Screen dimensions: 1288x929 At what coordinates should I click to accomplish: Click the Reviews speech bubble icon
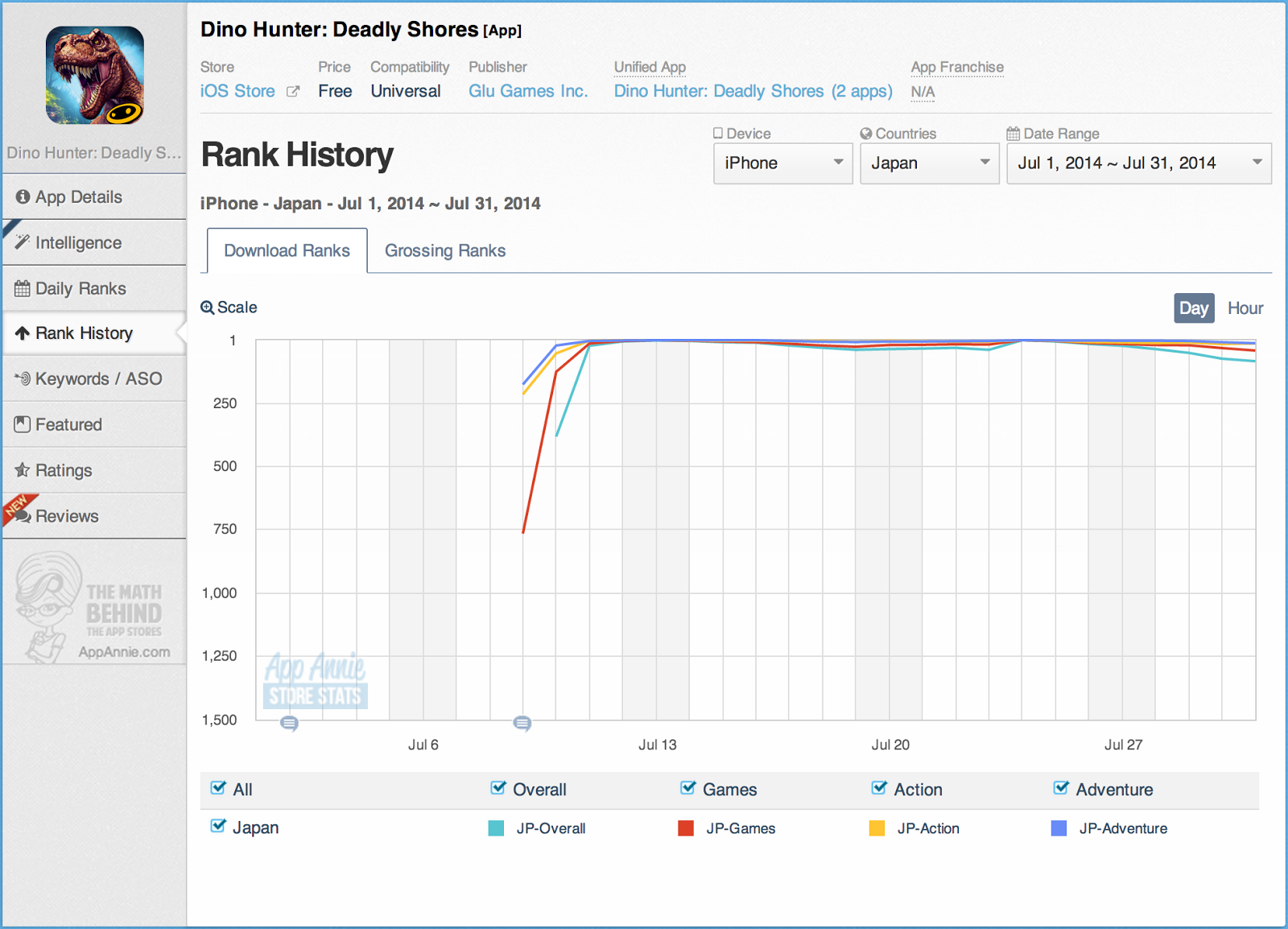[x=23, y=516]
